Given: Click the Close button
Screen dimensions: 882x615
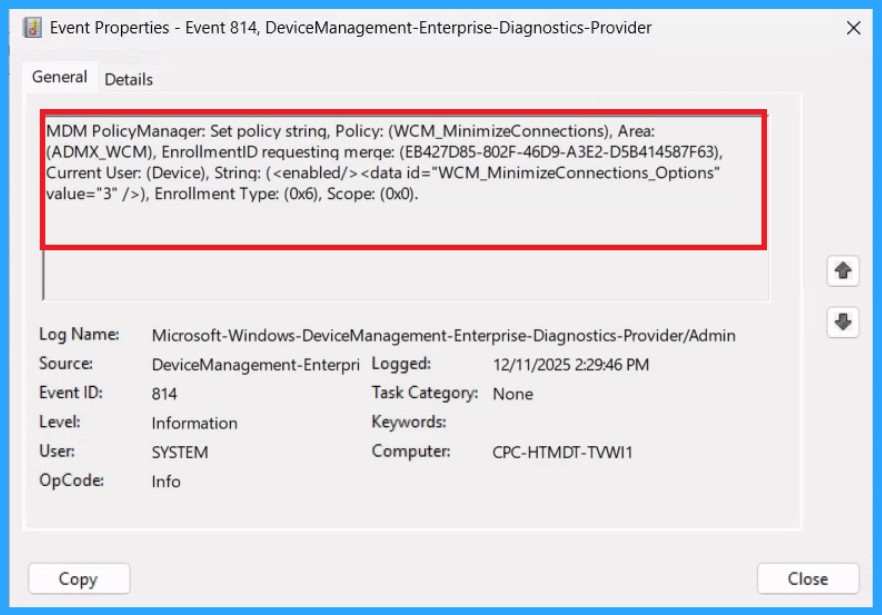Looking at the screenshot, I should 807,578.
